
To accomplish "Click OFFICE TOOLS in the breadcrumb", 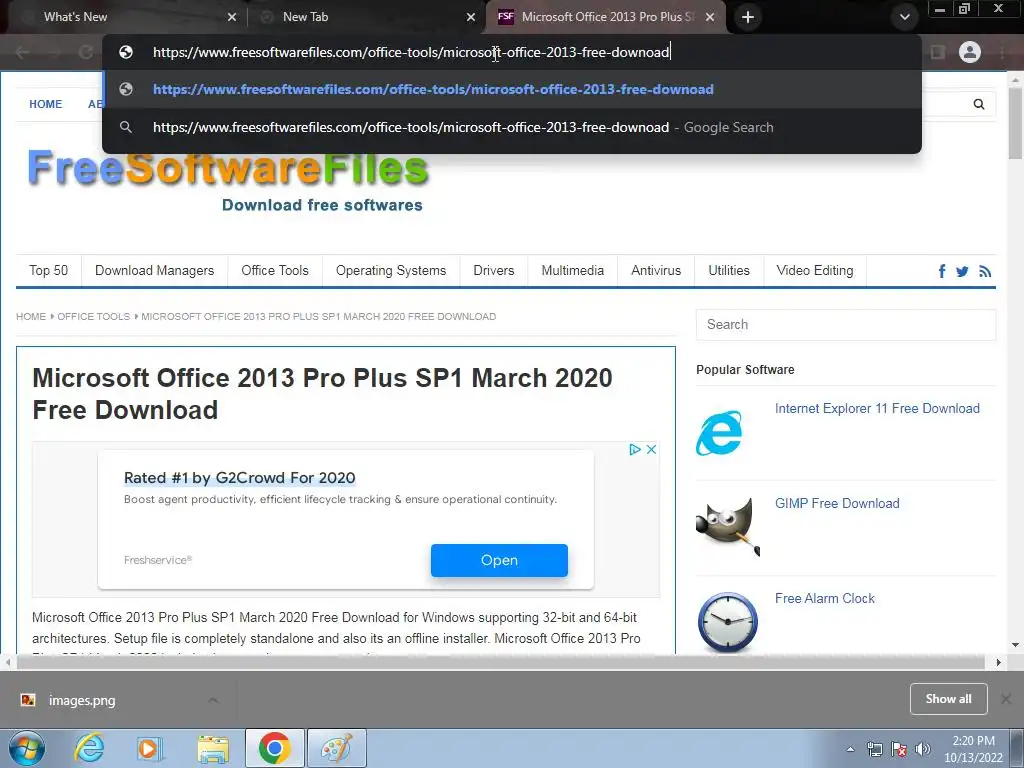I will [x=93, y=316].
